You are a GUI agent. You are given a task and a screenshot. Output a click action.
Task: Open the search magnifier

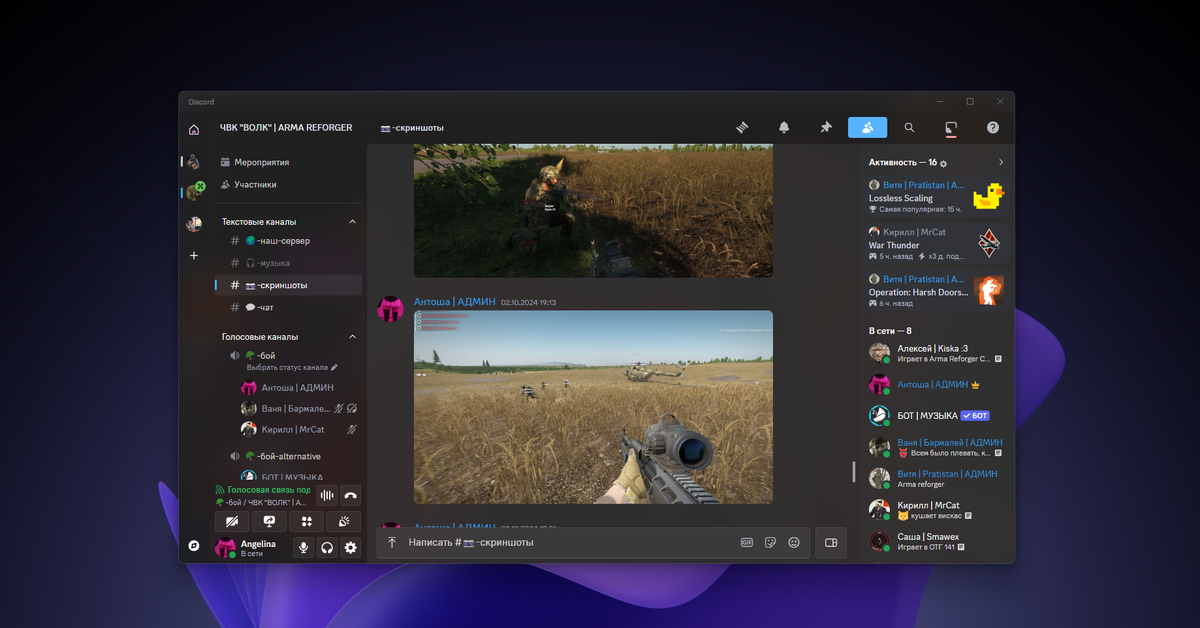909,128
